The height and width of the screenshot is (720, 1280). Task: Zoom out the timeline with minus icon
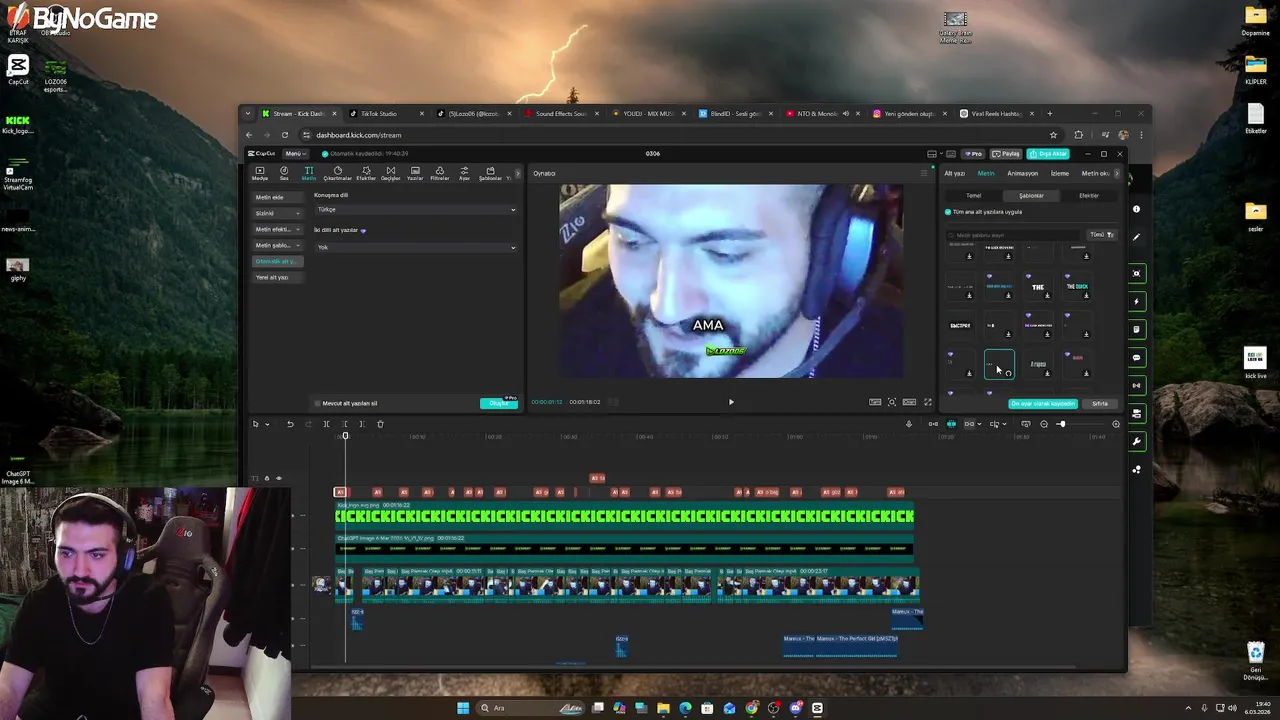coord(1044,424)
